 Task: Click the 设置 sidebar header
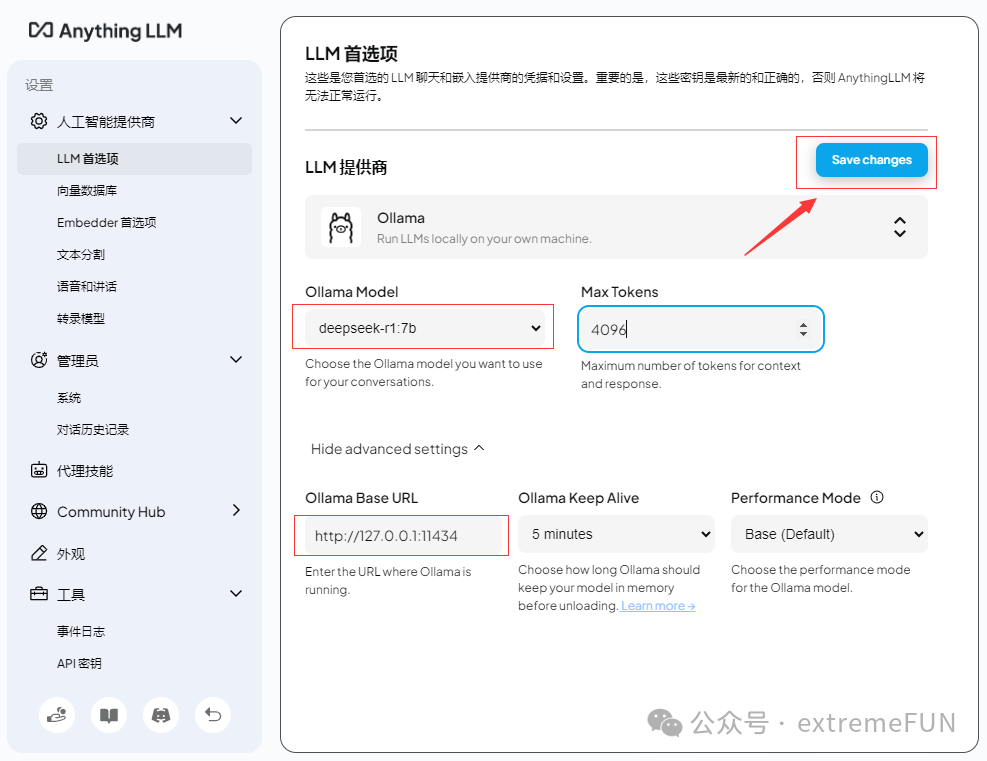click(x=39, y=85)
